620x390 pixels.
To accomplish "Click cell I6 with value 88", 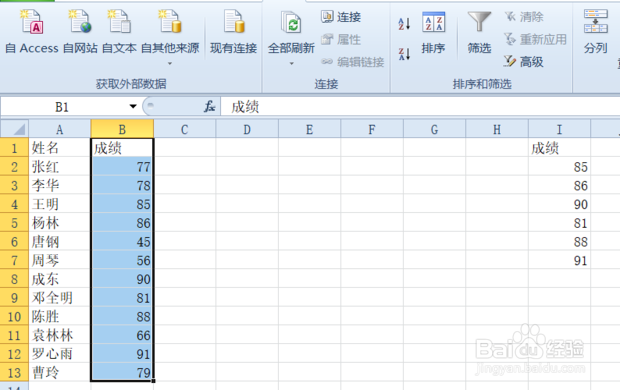I will pyautogui.click(x=560, y=242).
